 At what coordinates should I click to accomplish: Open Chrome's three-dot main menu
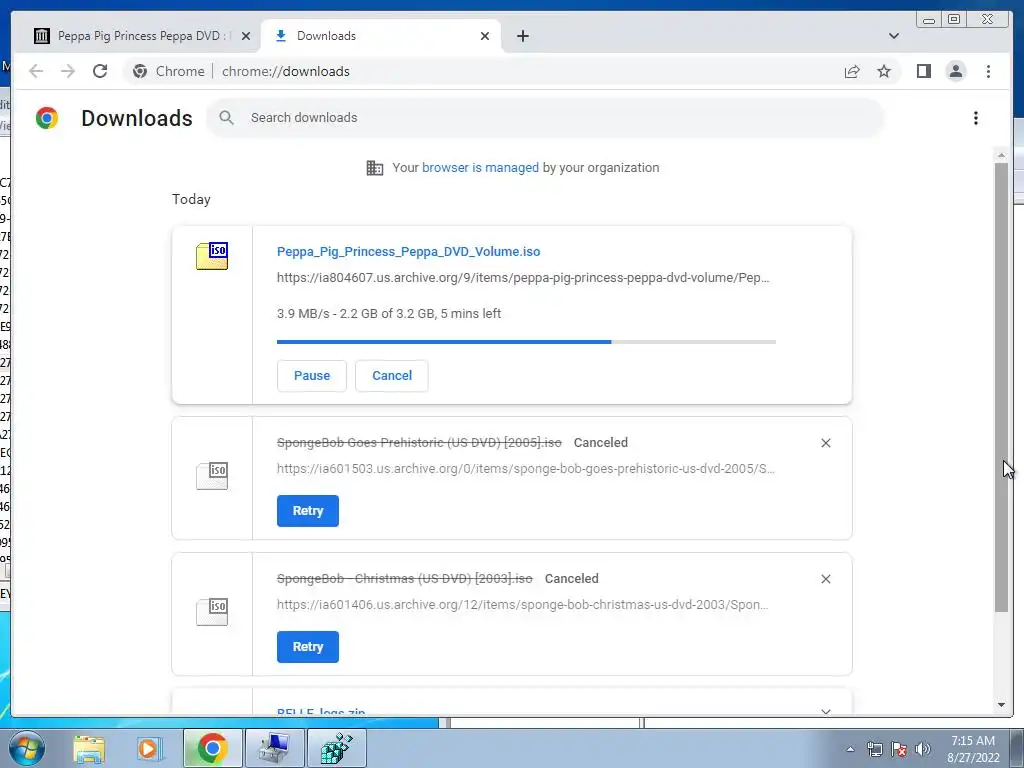tap(988, 71)
